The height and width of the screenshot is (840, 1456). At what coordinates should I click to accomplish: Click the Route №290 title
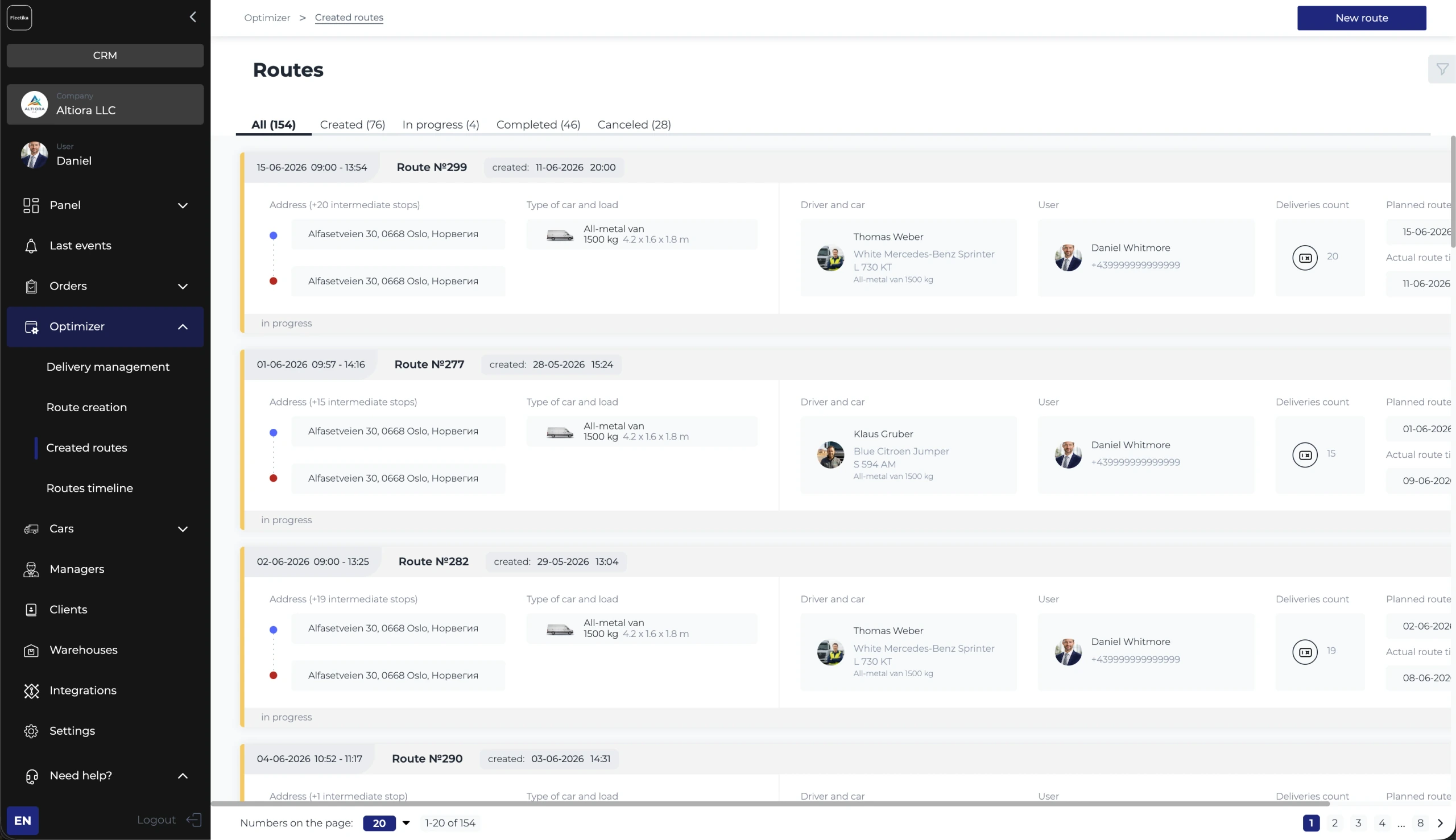(427, 759)
